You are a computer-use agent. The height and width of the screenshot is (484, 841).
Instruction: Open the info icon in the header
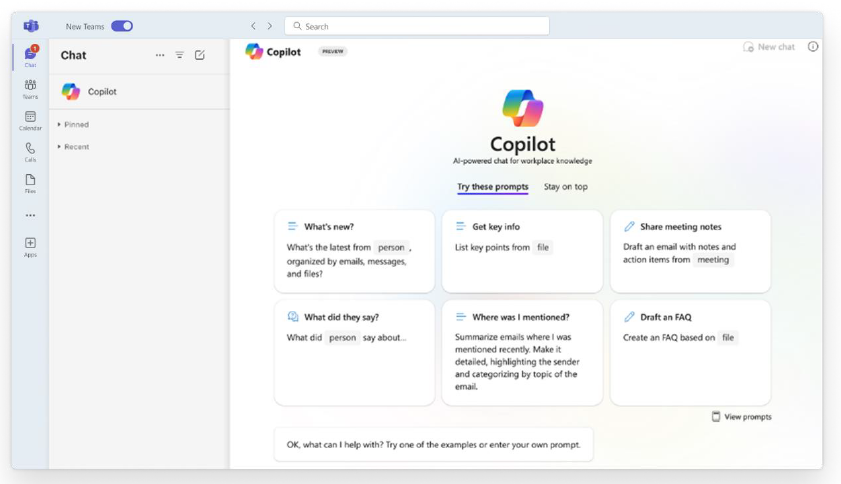click(x=813, y=47)
